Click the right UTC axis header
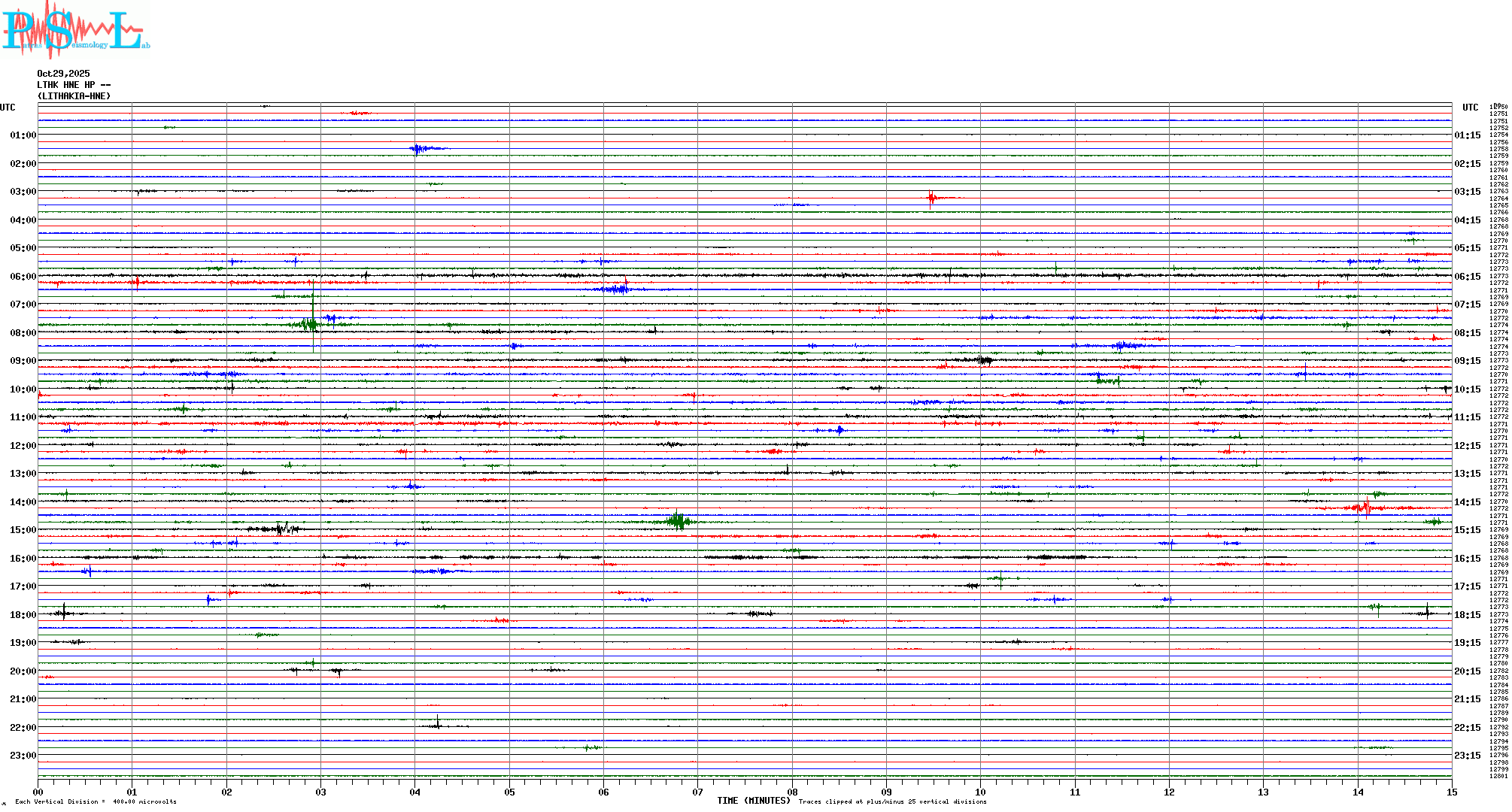This screenshot has height=812, width=1512. click(1470, 108)
